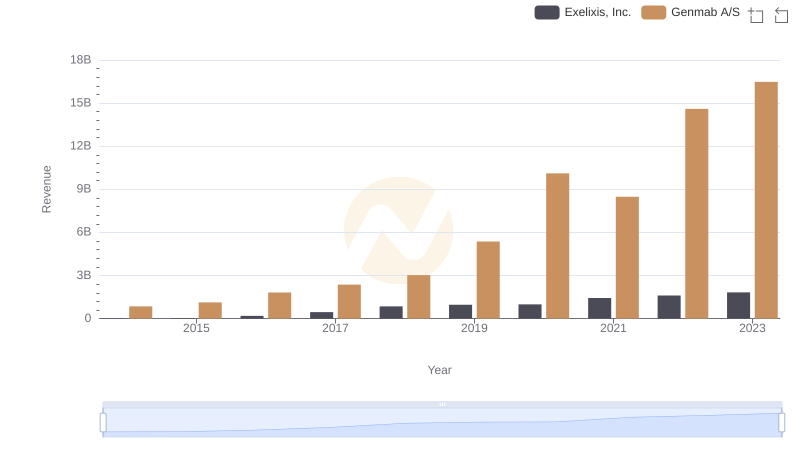Click Exelixis bar for 2020
The width and height of the screenshot is (800, 461).
530,311
